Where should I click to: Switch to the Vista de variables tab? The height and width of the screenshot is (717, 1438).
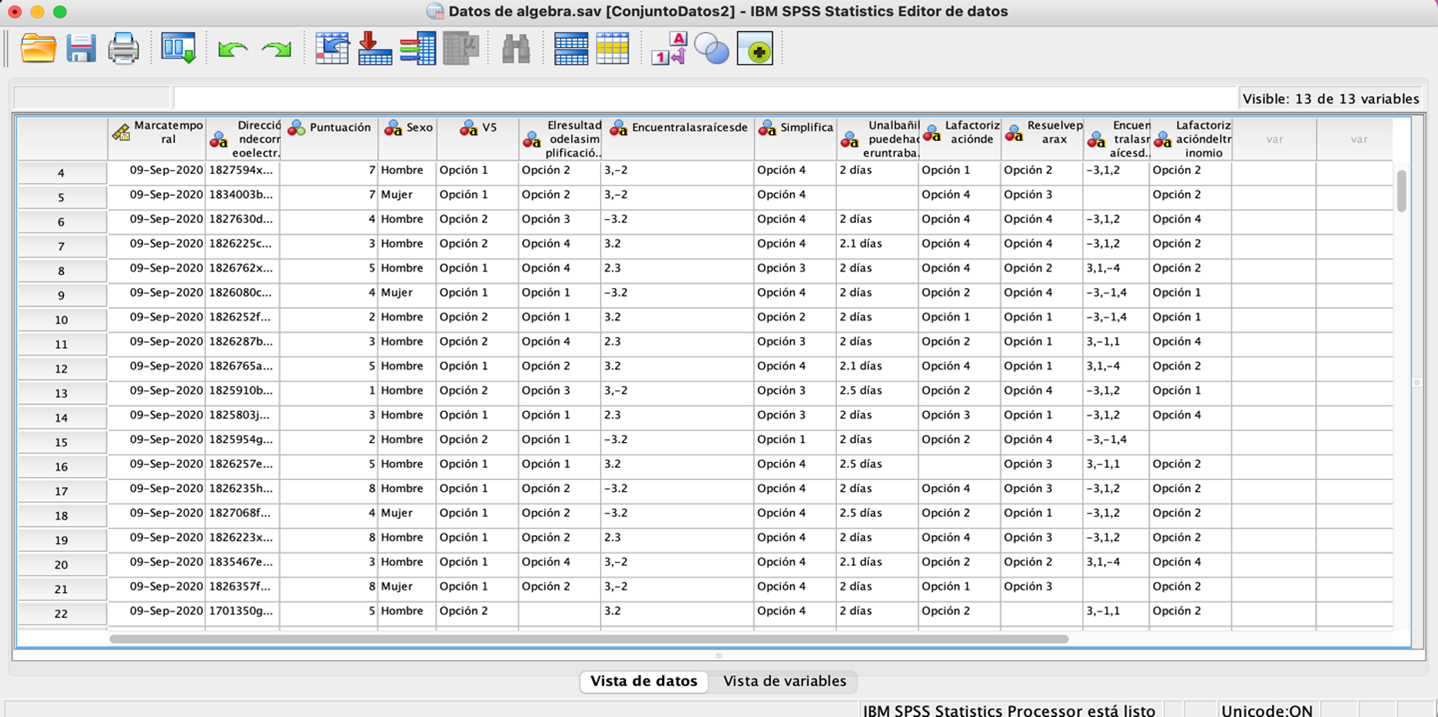(x=784, y=681)
